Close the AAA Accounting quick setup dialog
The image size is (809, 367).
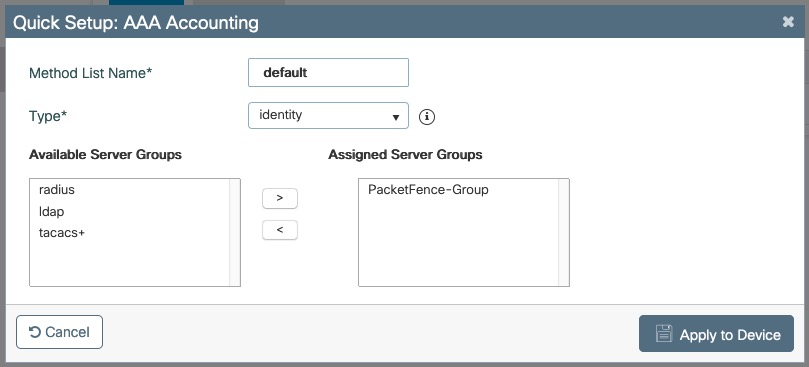[788, 22]
